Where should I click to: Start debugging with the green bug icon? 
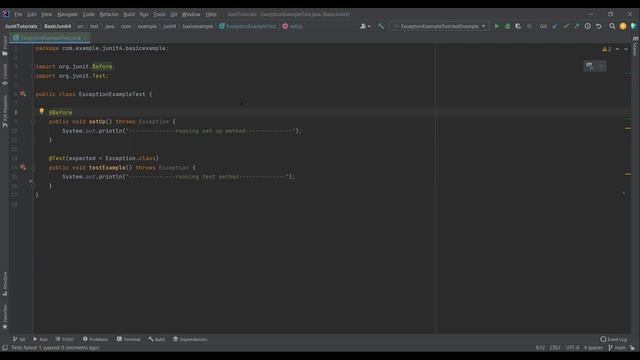507,26
